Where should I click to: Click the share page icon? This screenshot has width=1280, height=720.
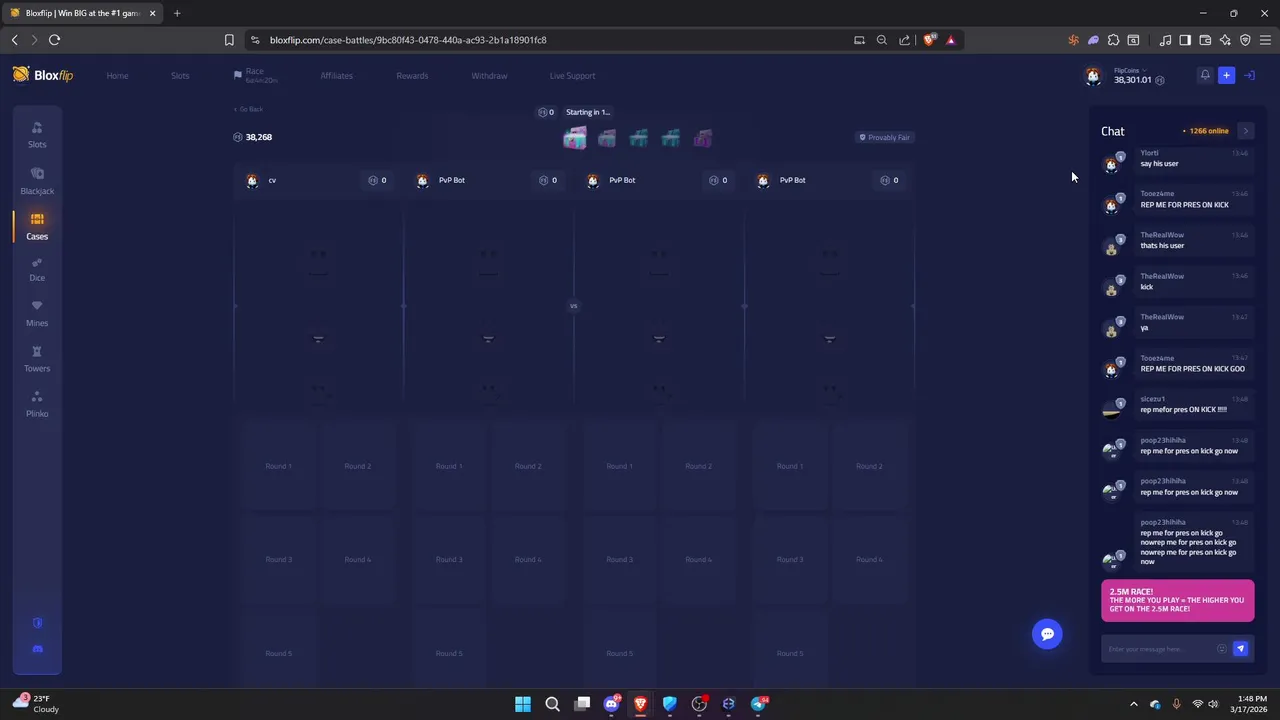point(904,40)
